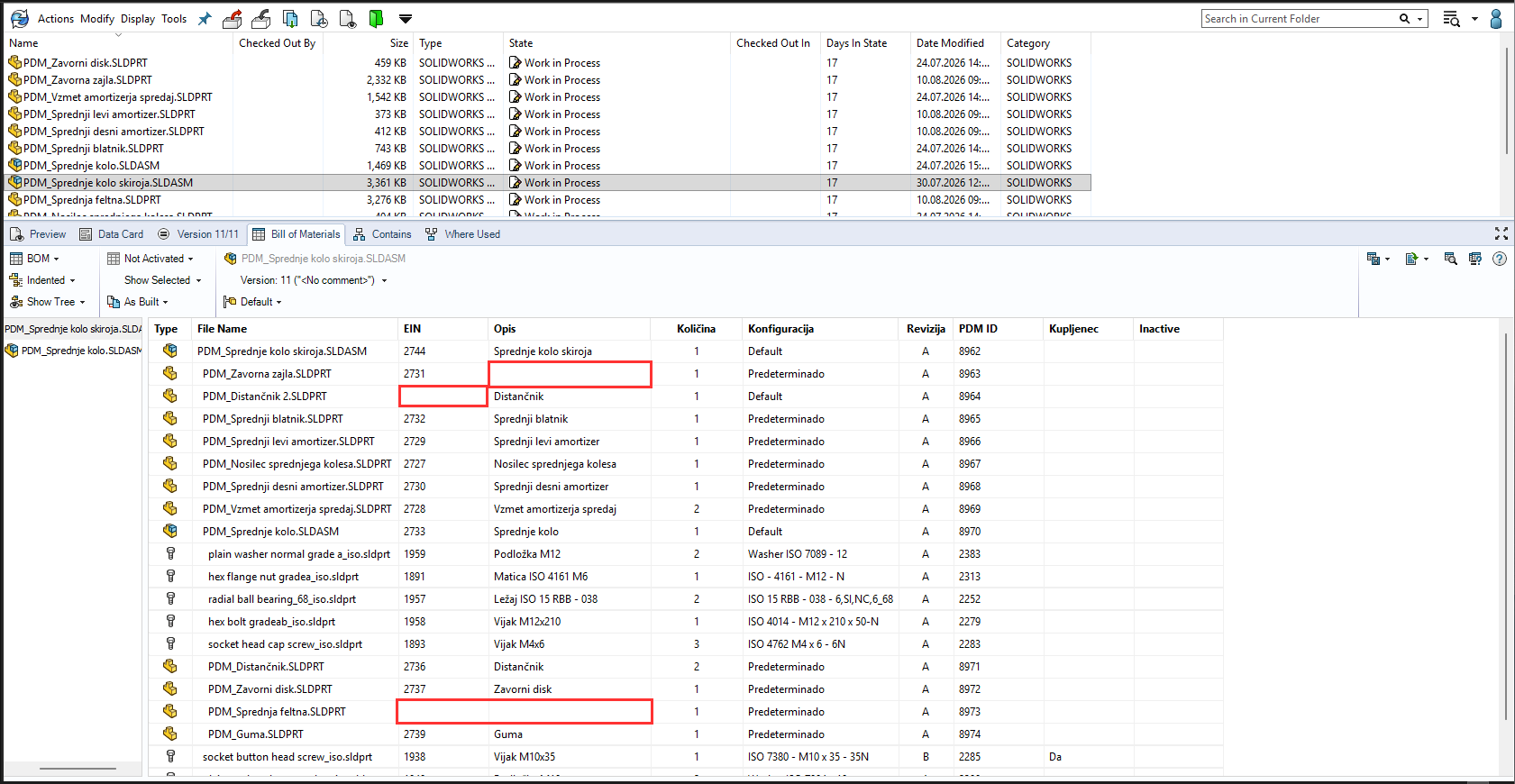Viewport: 1515px width, 784px height.
Task: Sort file list by Date Modified header
Action: pos(950,43)
